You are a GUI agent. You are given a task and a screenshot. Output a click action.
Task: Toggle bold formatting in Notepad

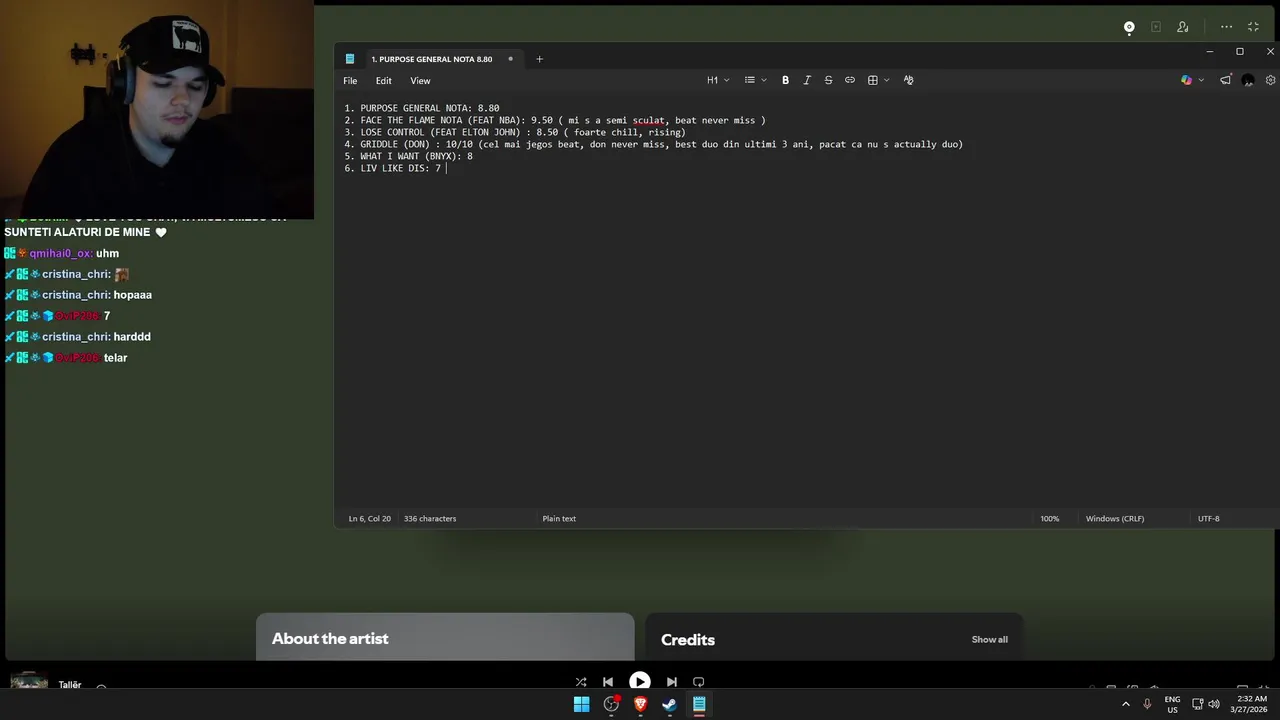pos(785,80)
